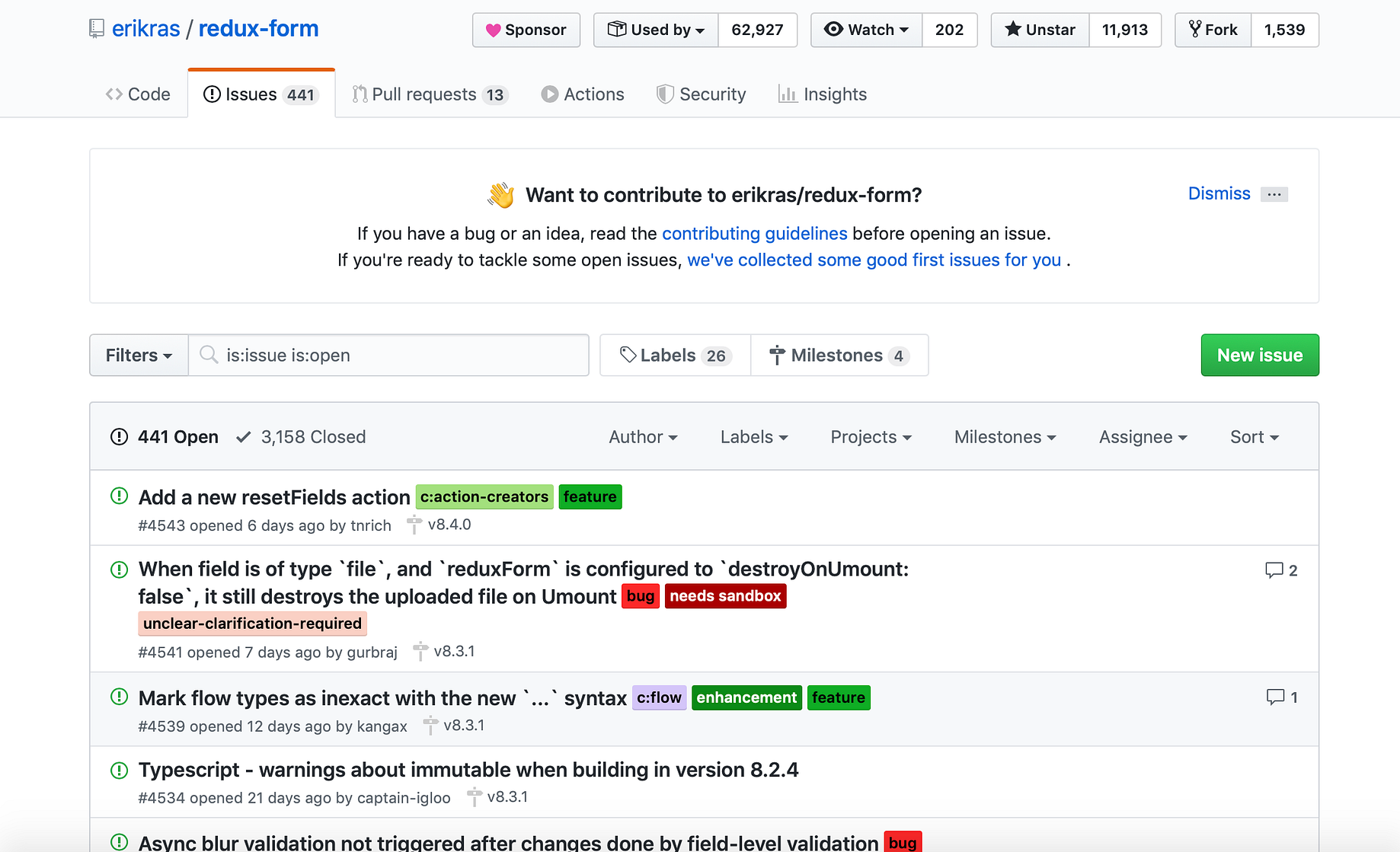Screen dimensions: 1400x852
Task: Click the comment bubble icon showing 2 comments
Action: 1274,570
